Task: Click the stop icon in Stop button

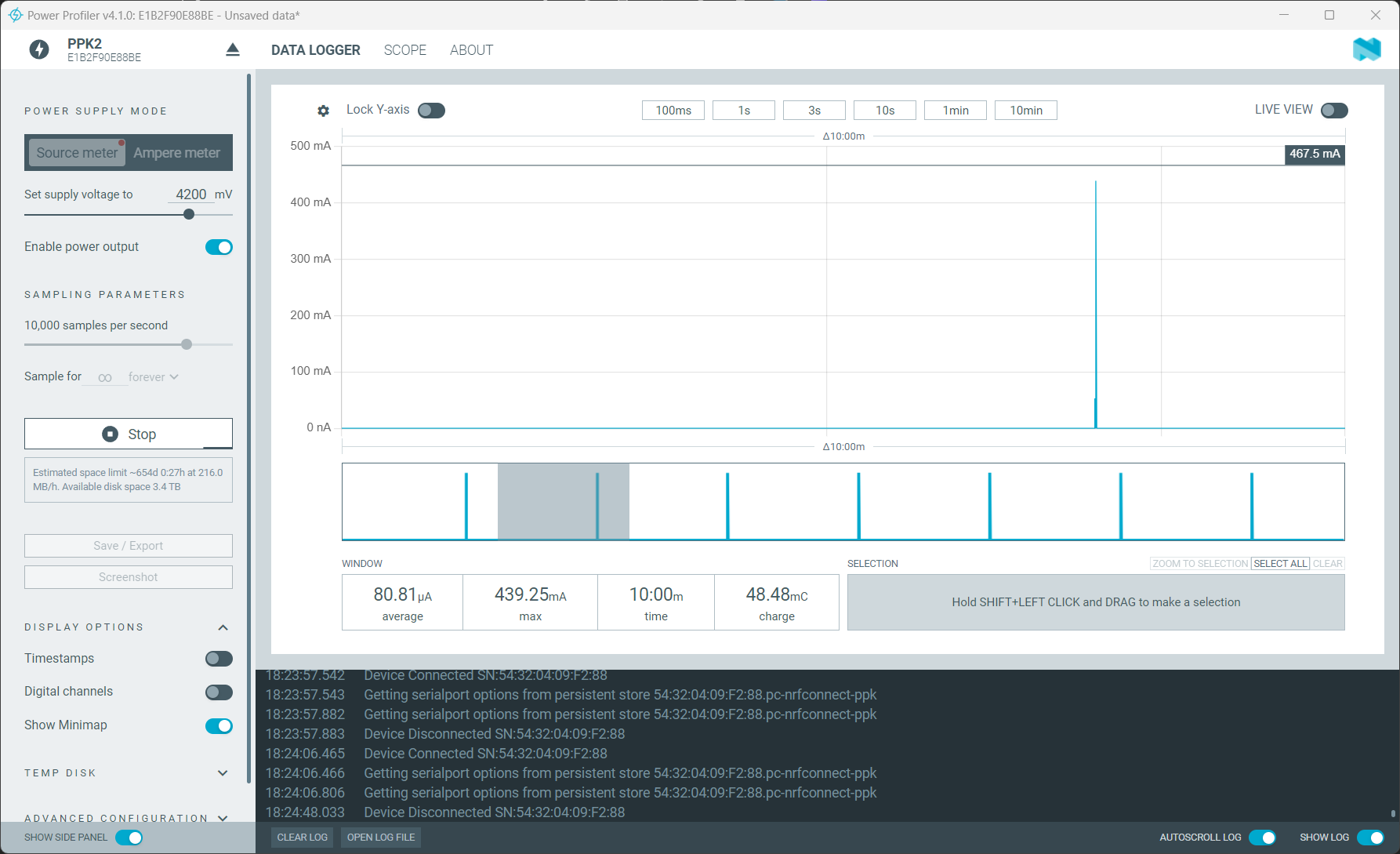Action: [x=111, y=434]
